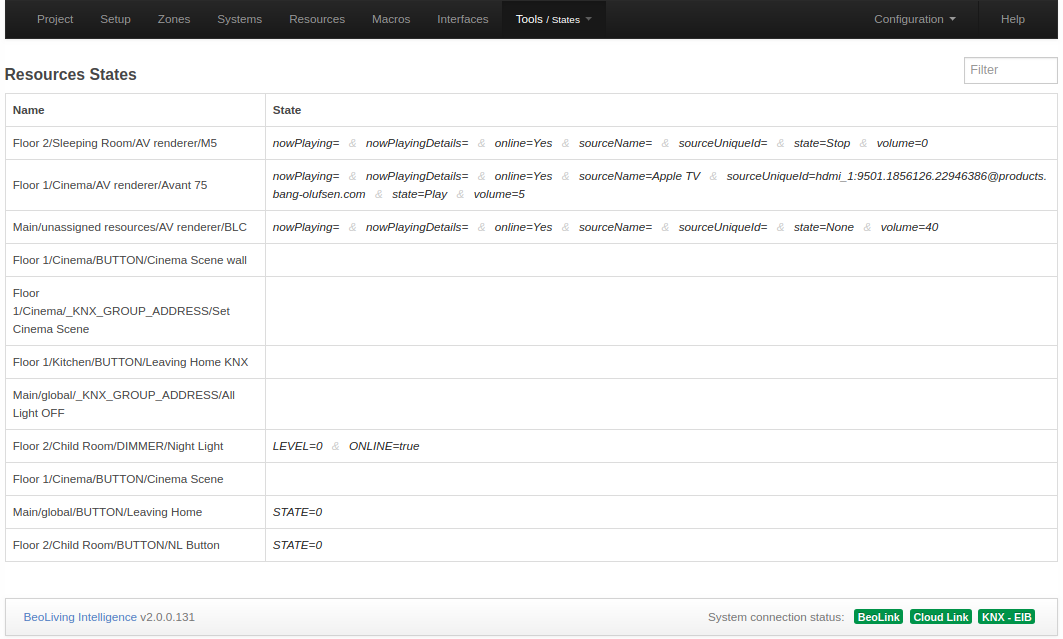Open the Resources tab

(317, 19)
